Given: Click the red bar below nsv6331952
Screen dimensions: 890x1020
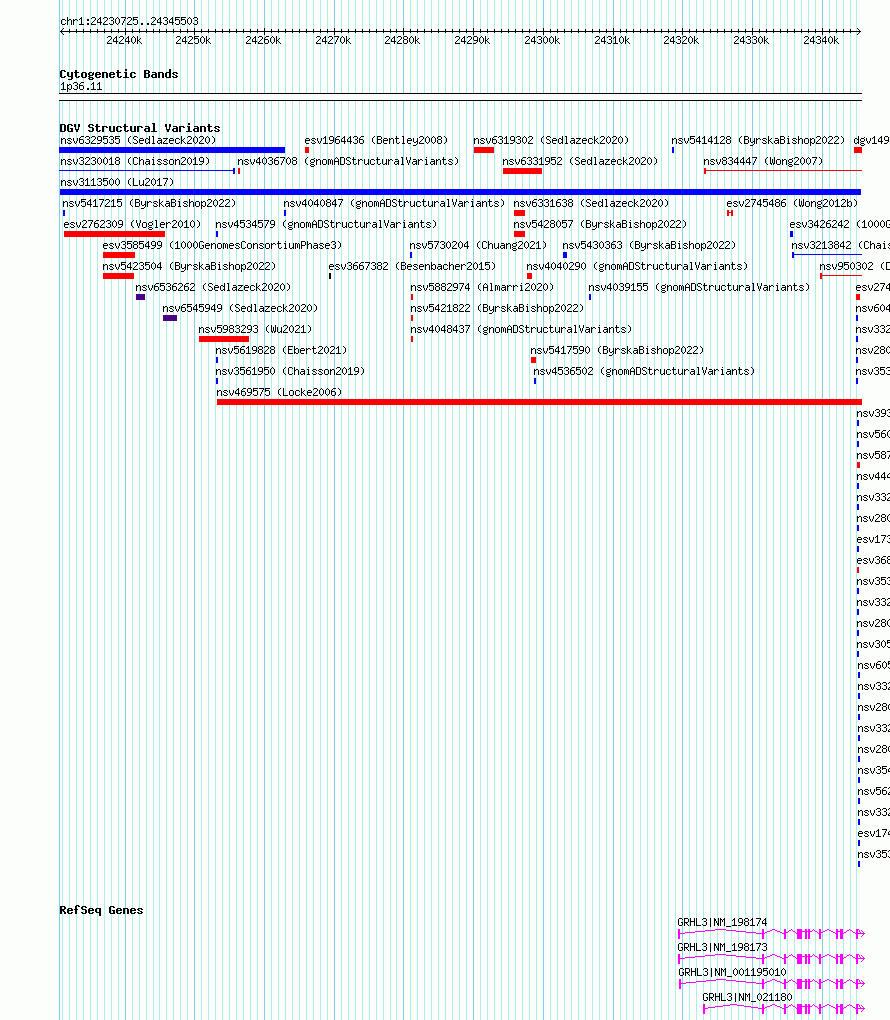Looking at the screenshot, I should [x=522, y=171].
